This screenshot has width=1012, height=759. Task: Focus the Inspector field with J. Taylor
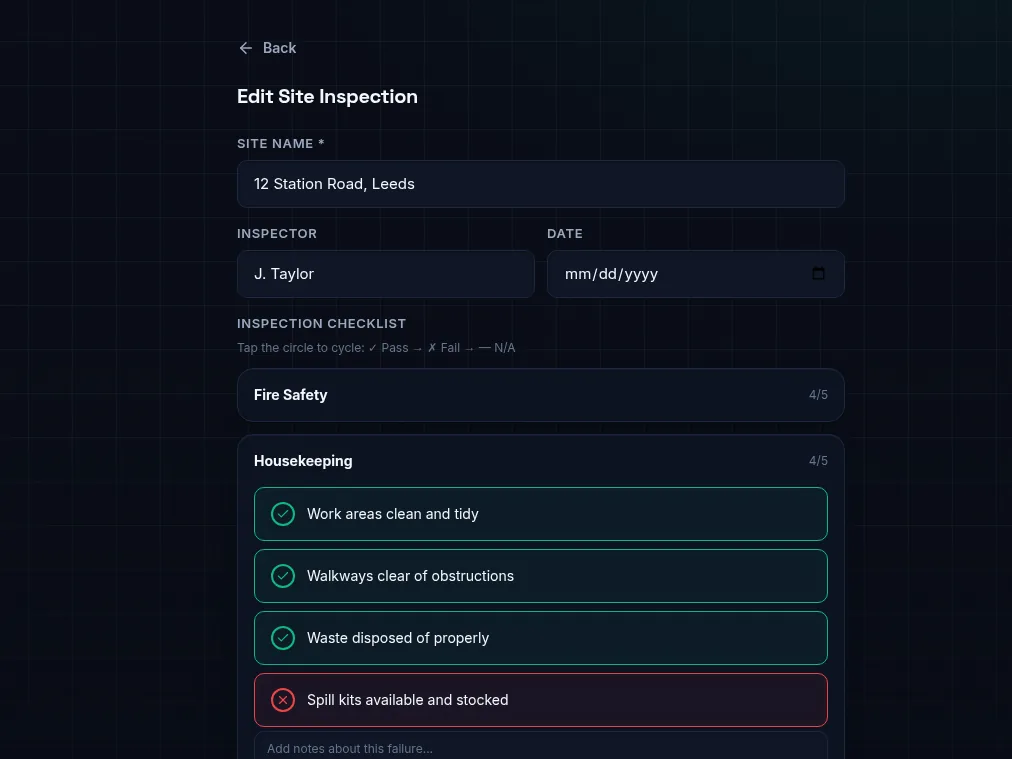pyautogui.click(x=386, y=274)
